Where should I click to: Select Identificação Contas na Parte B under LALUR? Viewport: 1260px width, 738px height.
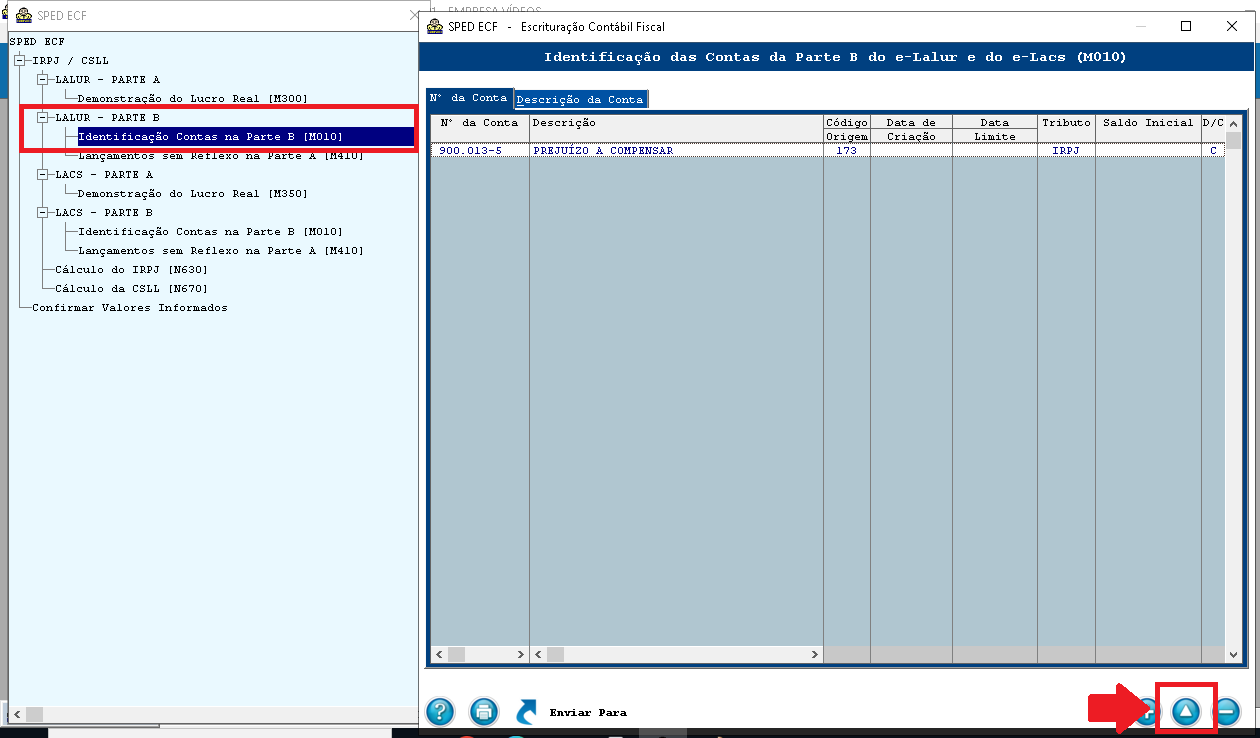point(211,136)
